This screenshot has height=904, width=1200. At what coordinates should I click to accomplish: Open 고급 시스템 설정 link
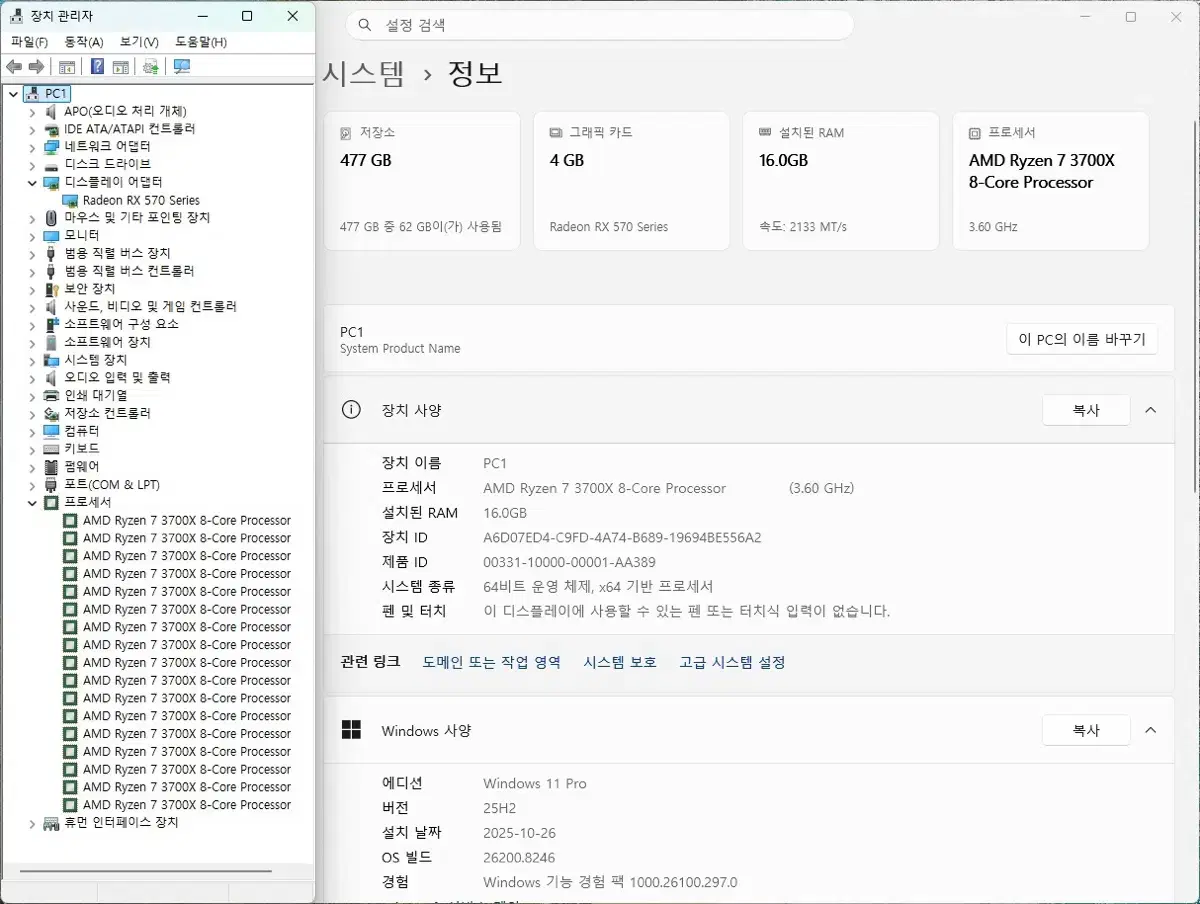[732, 662]
